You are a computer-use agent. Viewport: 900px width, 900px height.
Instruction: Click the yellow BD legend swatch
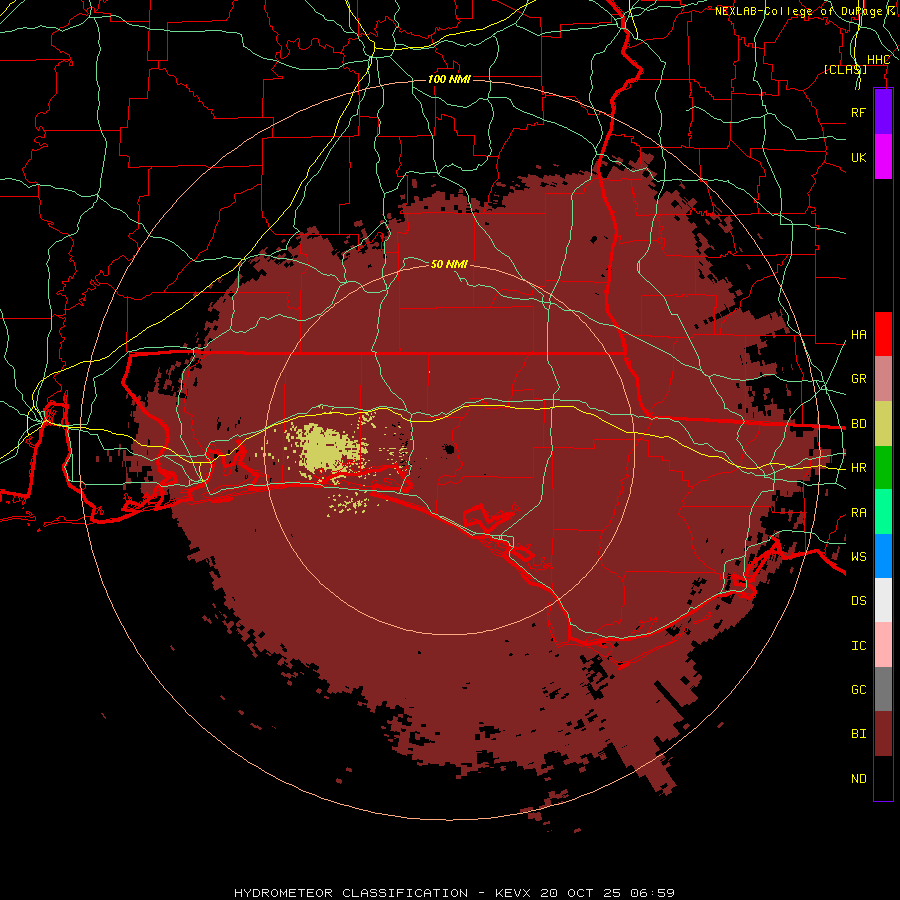[x=883, y=424]
